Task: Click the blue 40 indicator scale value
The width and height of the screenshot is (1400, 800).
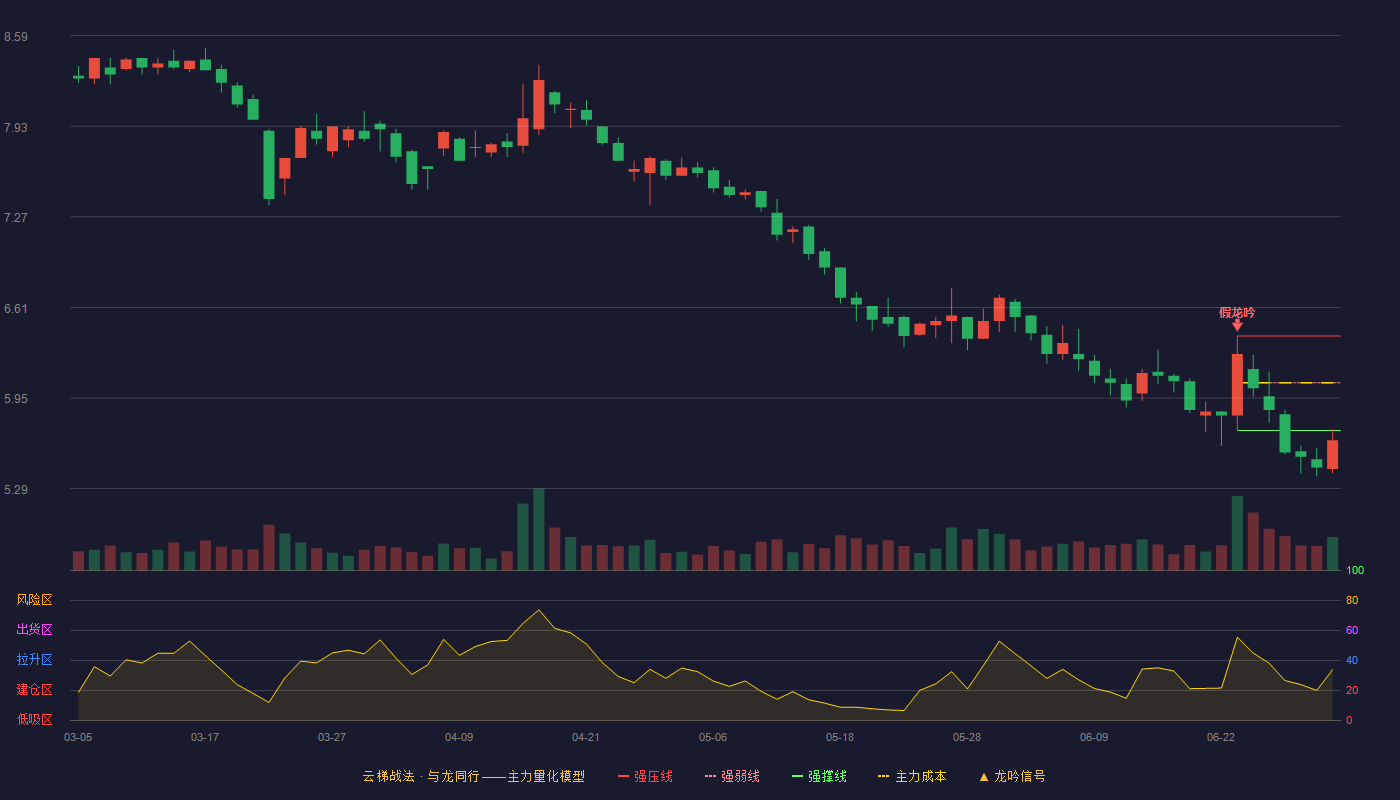Action: point(1352,661)
